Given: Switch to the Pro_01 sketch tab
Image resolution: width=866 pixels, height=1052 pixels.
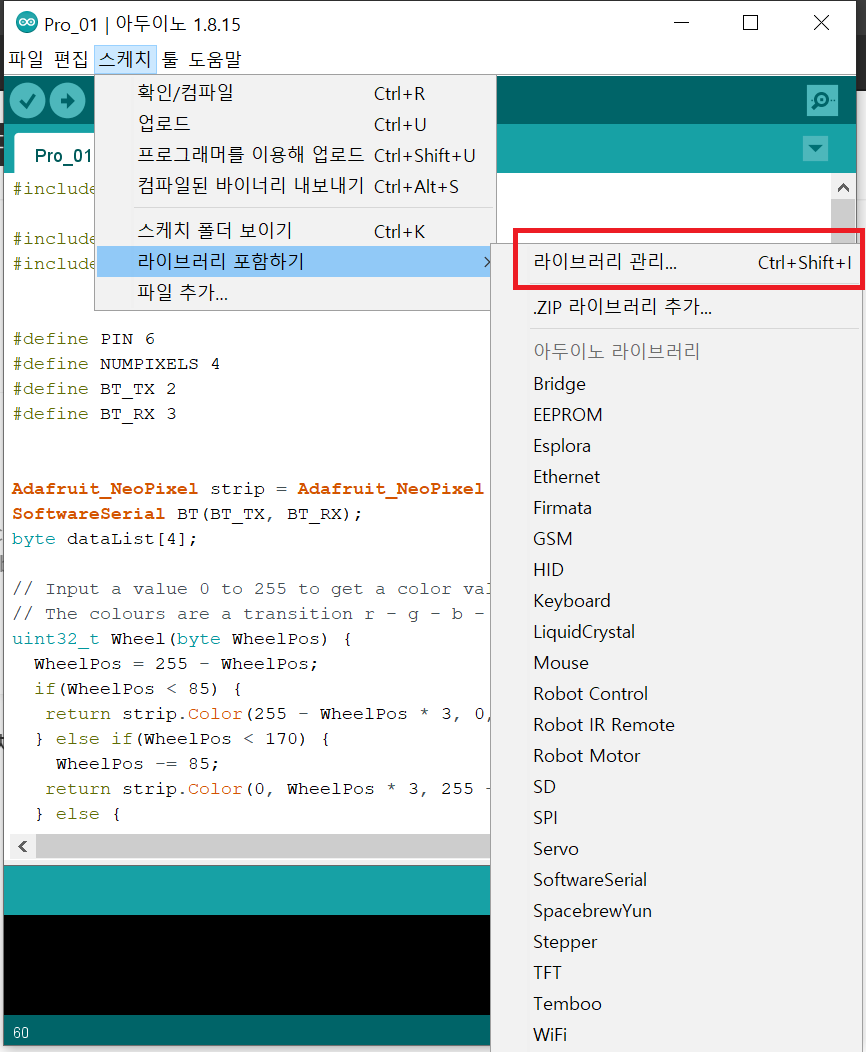Looking at the screenshot, I should [x=55, y=155].
